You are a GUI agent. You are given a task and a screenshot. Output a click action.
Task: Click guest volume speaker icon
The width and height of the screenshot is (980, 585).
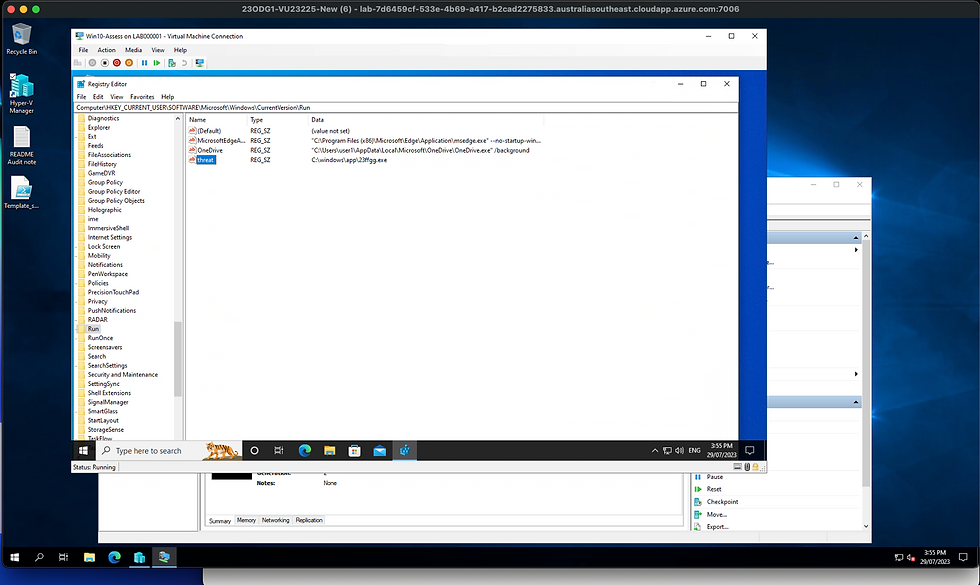point(679,451)
